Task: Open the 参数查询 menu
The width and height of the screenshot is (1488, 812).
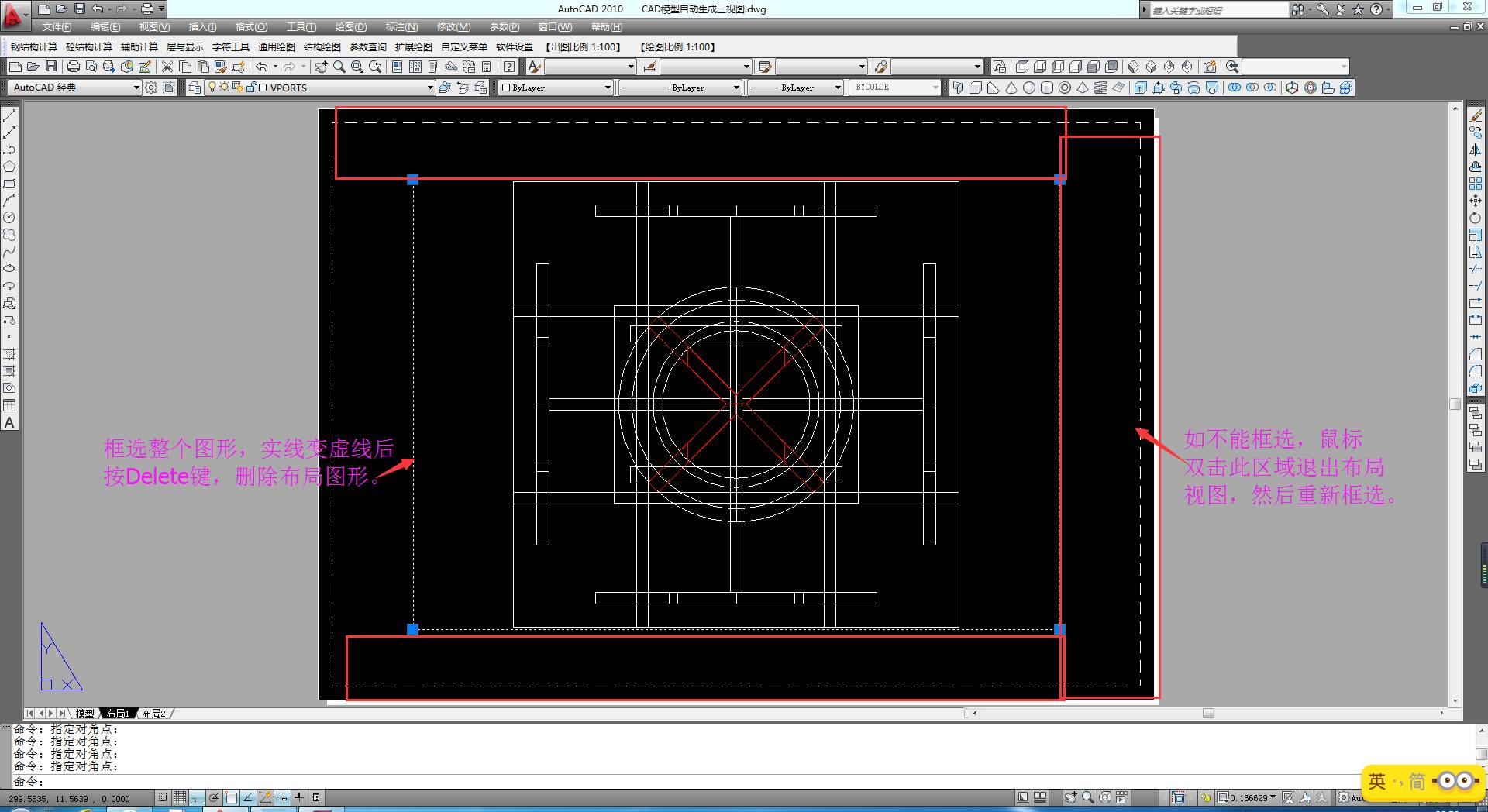Action: pos(368,47)
